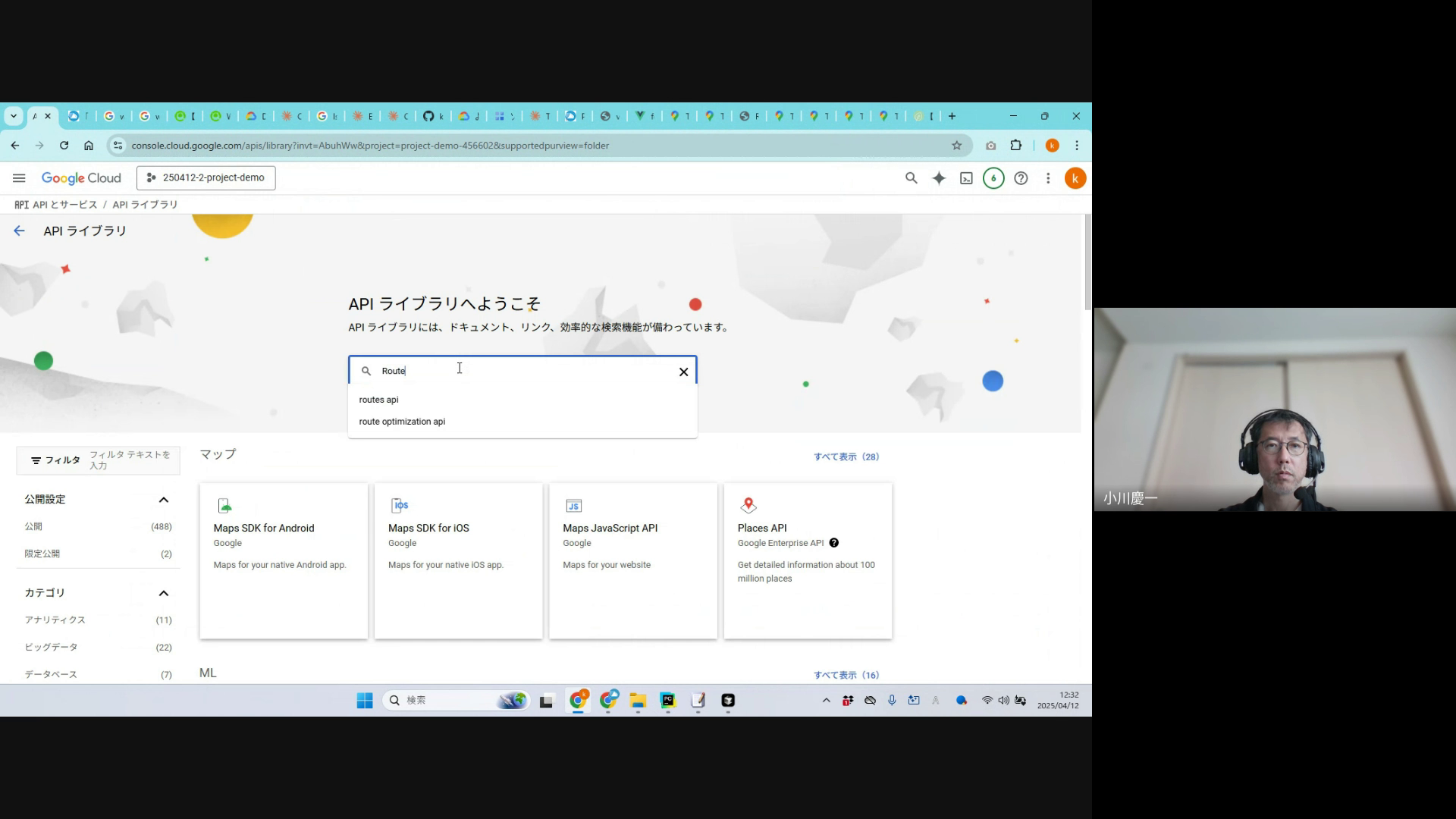Image resolution: width=1456 pixels, height=819 pixels.
Task: Click the filter text input field
Action: [130, 460]
